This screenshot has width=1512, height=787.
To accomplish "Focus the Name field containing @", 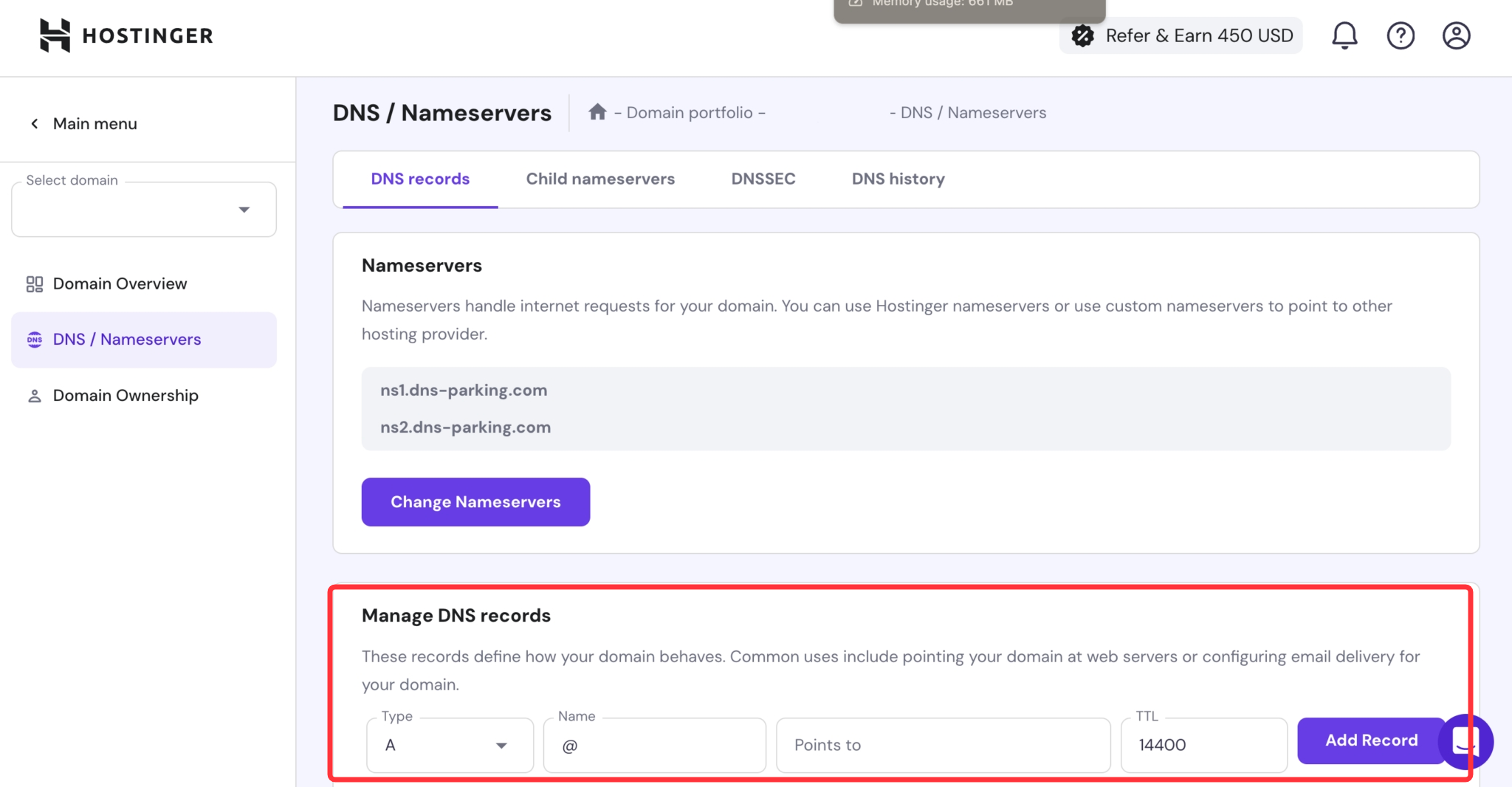I will 655,745.
